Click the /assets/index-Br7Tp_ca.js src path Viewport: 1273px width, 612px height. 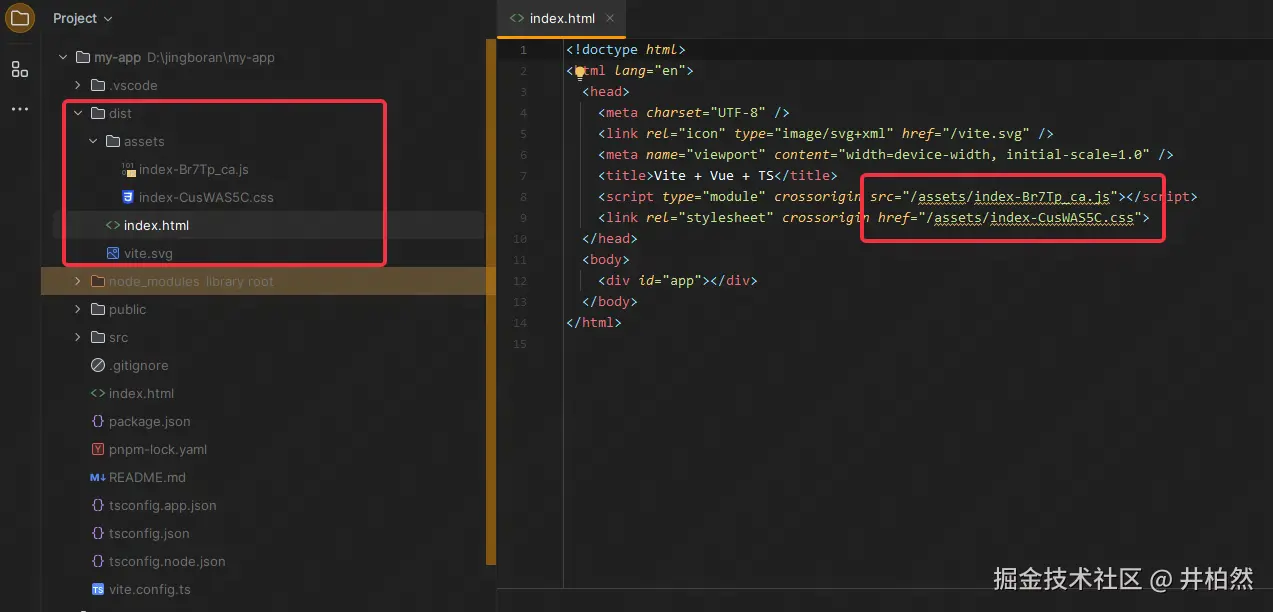[1014, 197]
